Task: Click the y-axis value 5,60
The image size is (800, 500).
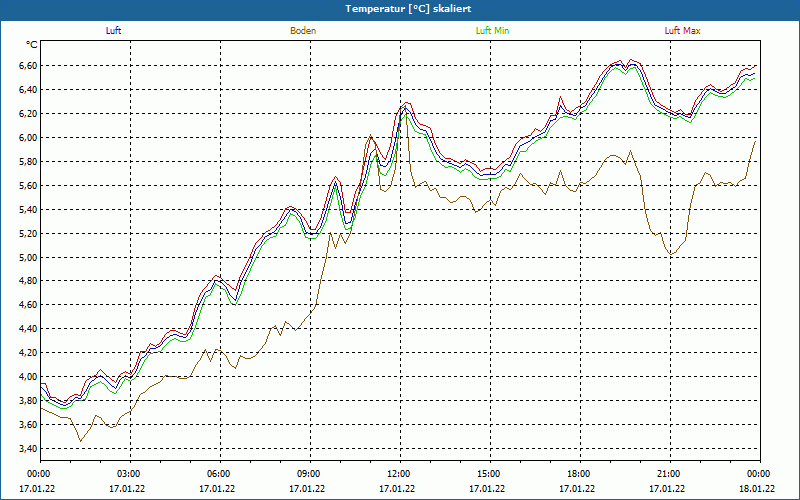Action: point(28,186)
